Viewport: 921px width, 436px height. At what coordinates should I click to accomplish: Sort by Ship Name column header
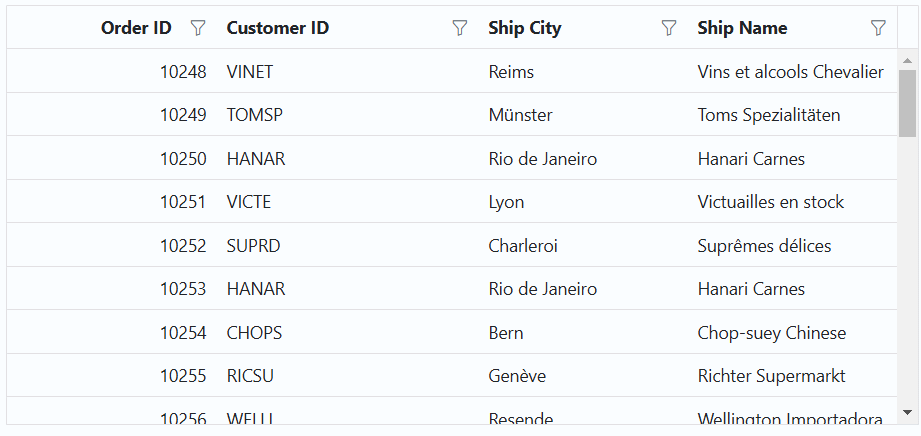pos(742,28)
